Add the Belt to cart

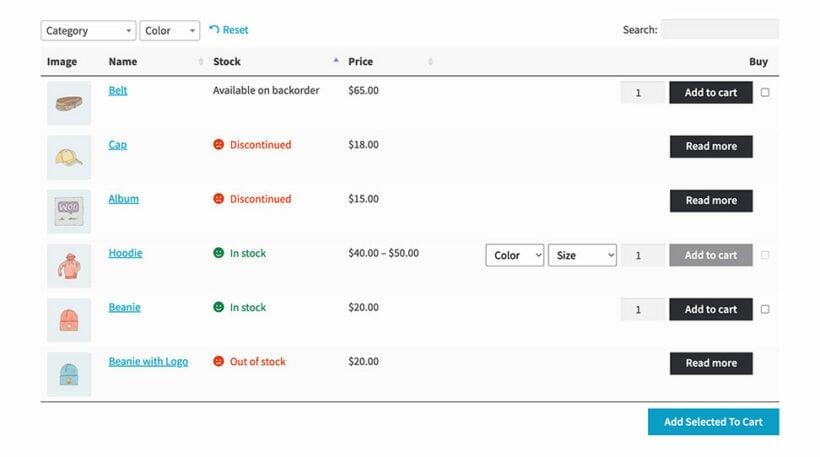(711, 93)
